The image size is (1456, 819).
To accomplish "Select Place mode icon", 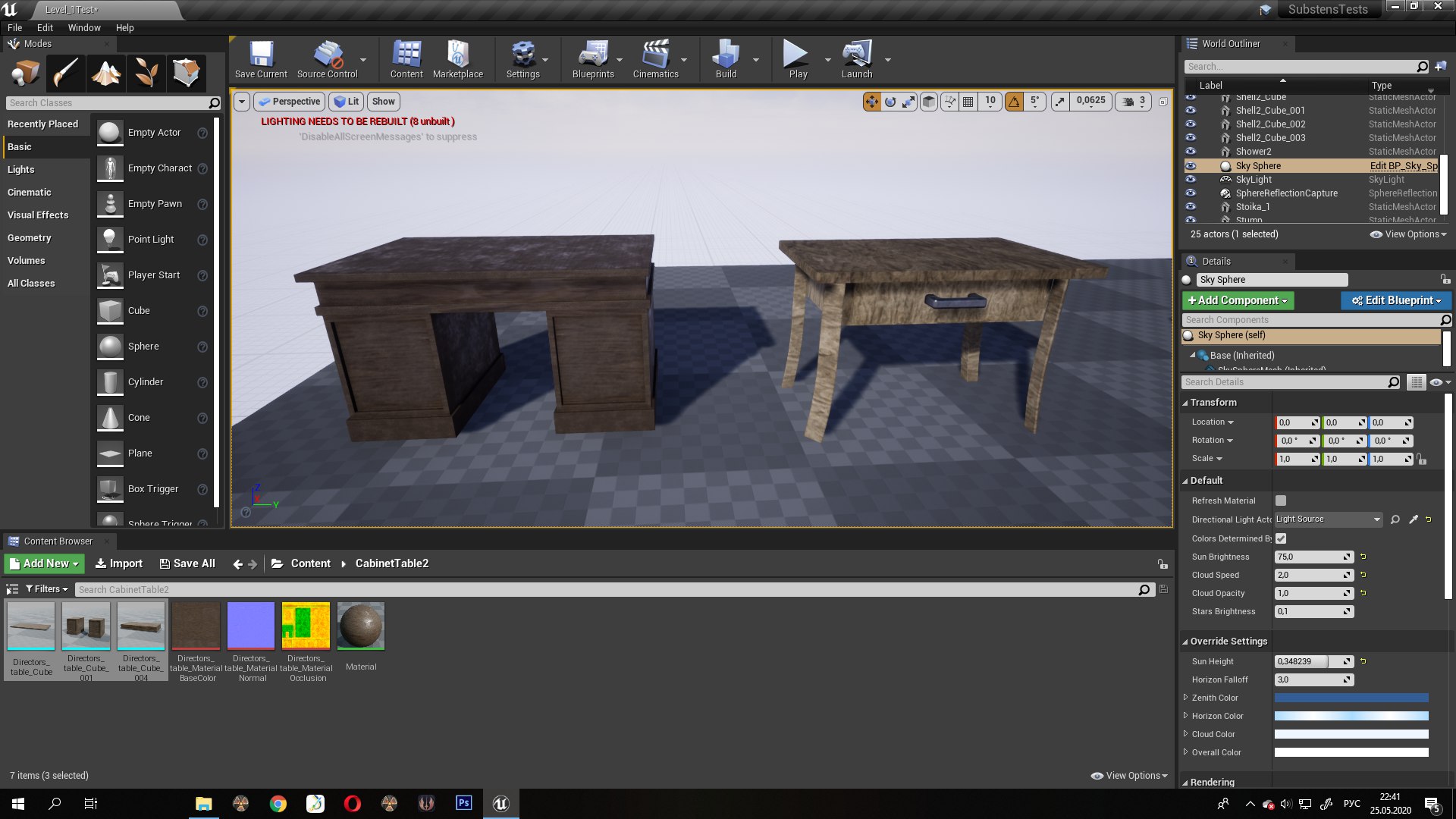I will click(26, 73).
